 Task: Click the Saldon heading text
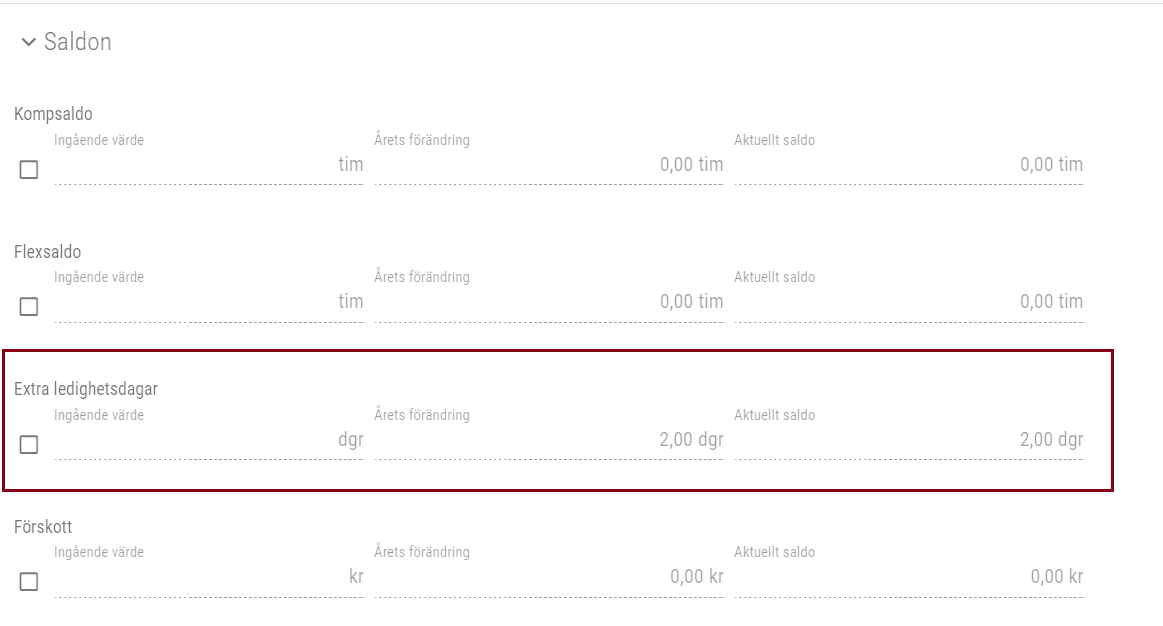point(77,42)
